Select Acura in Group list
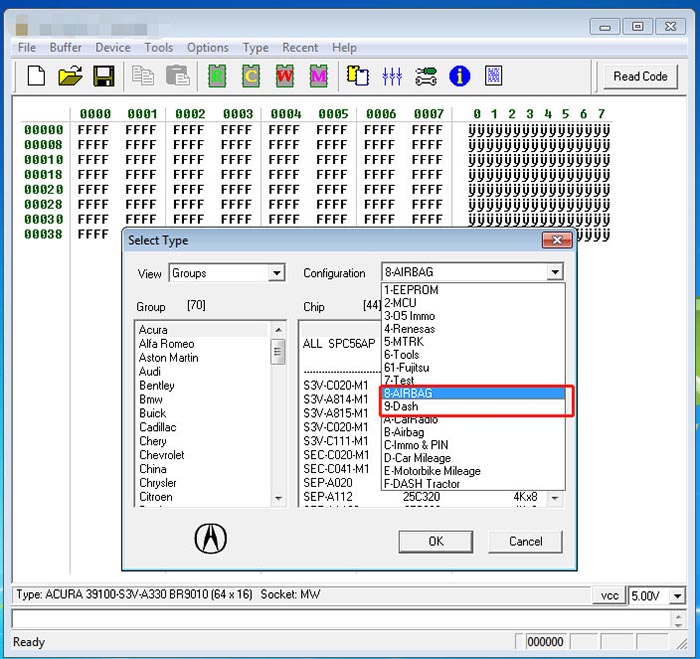Viewport: 700px width, 659px height. click(x=202, y=330)
